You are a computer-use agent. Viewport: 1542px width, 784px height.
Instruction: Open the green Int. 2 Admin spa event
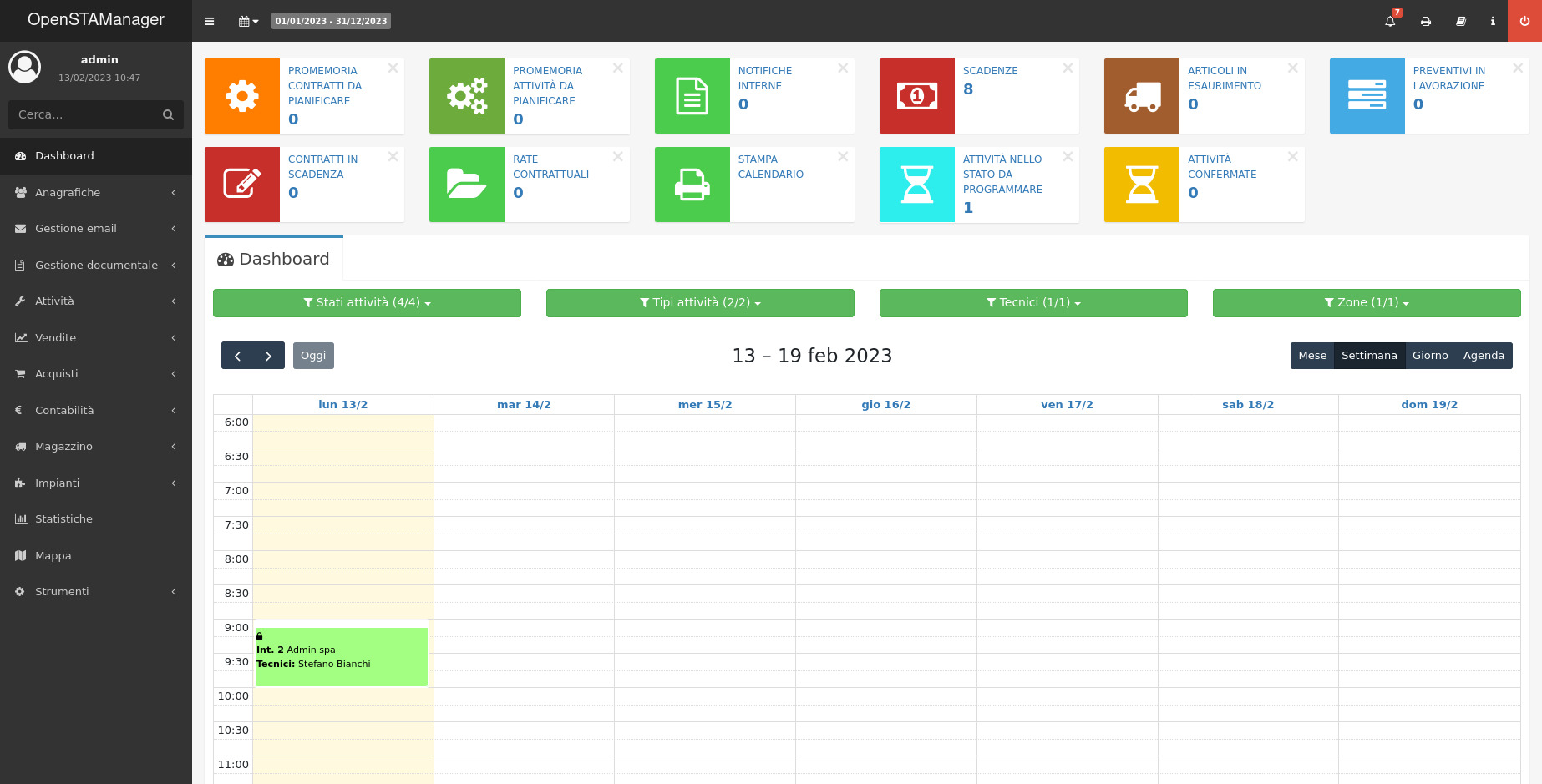click(341, 657)
